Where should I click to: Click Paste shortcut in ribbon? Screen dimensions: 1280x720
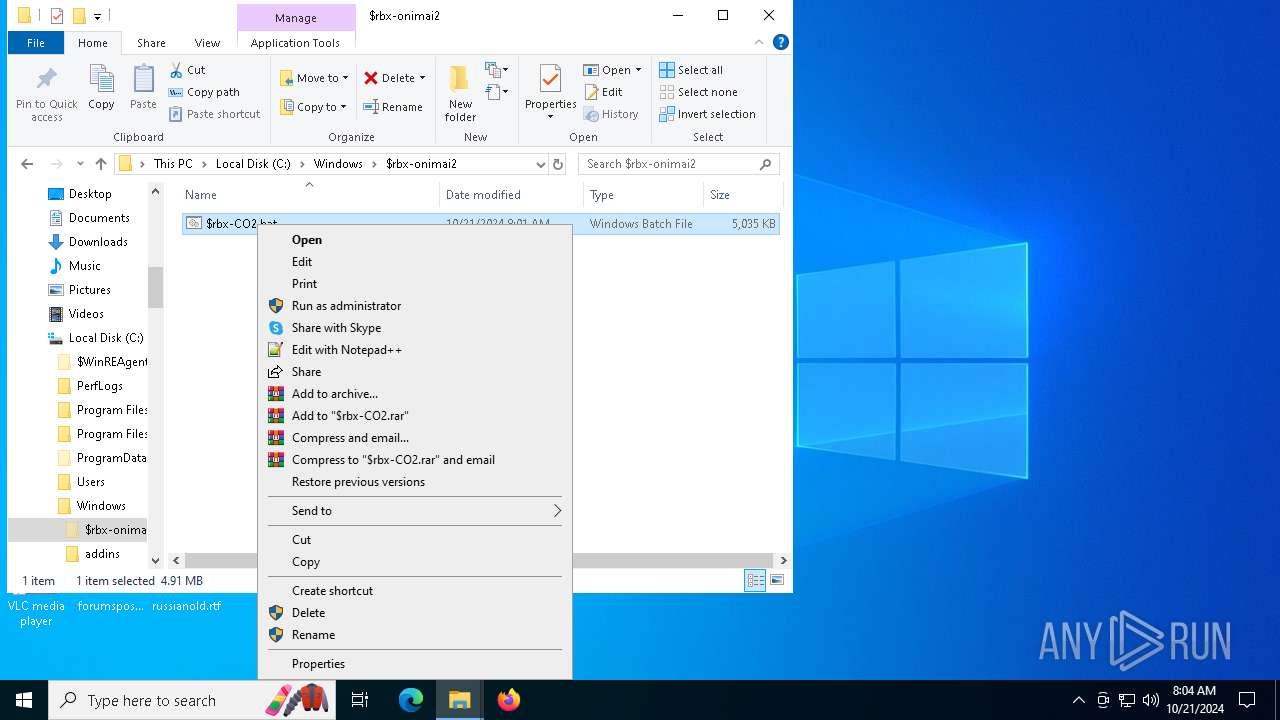214,114
